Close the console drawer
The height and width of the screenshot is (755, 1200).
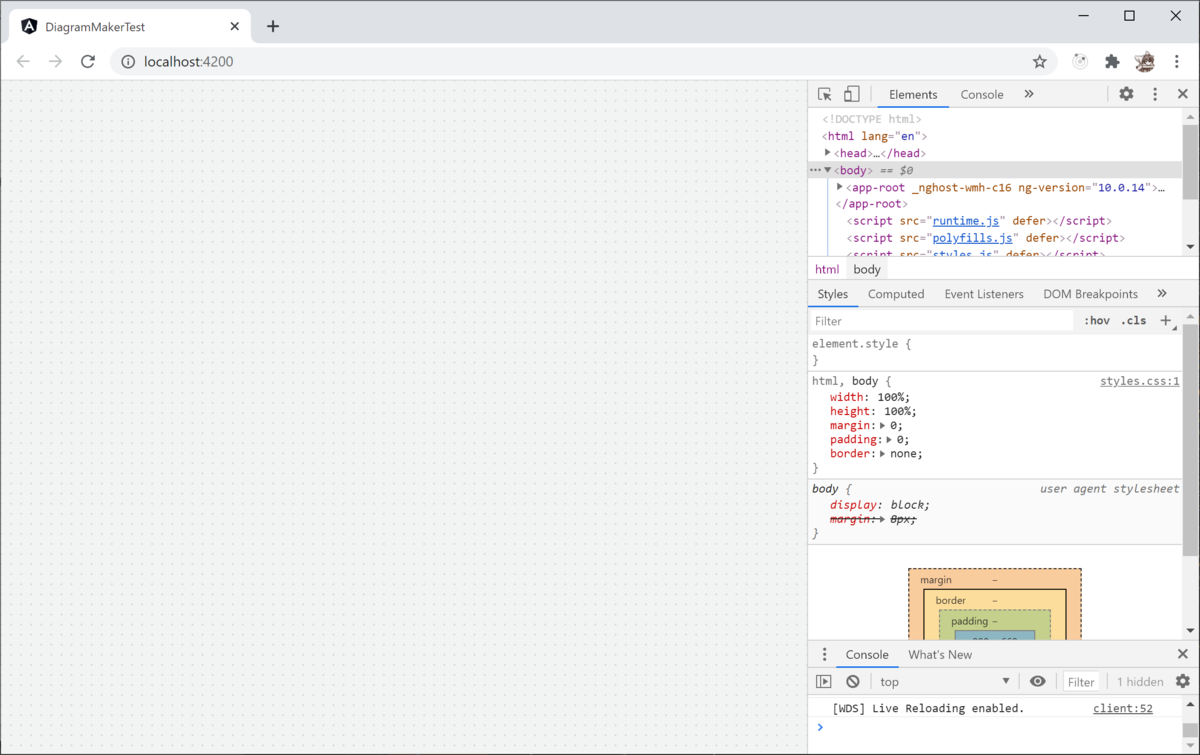(1183, 654)
